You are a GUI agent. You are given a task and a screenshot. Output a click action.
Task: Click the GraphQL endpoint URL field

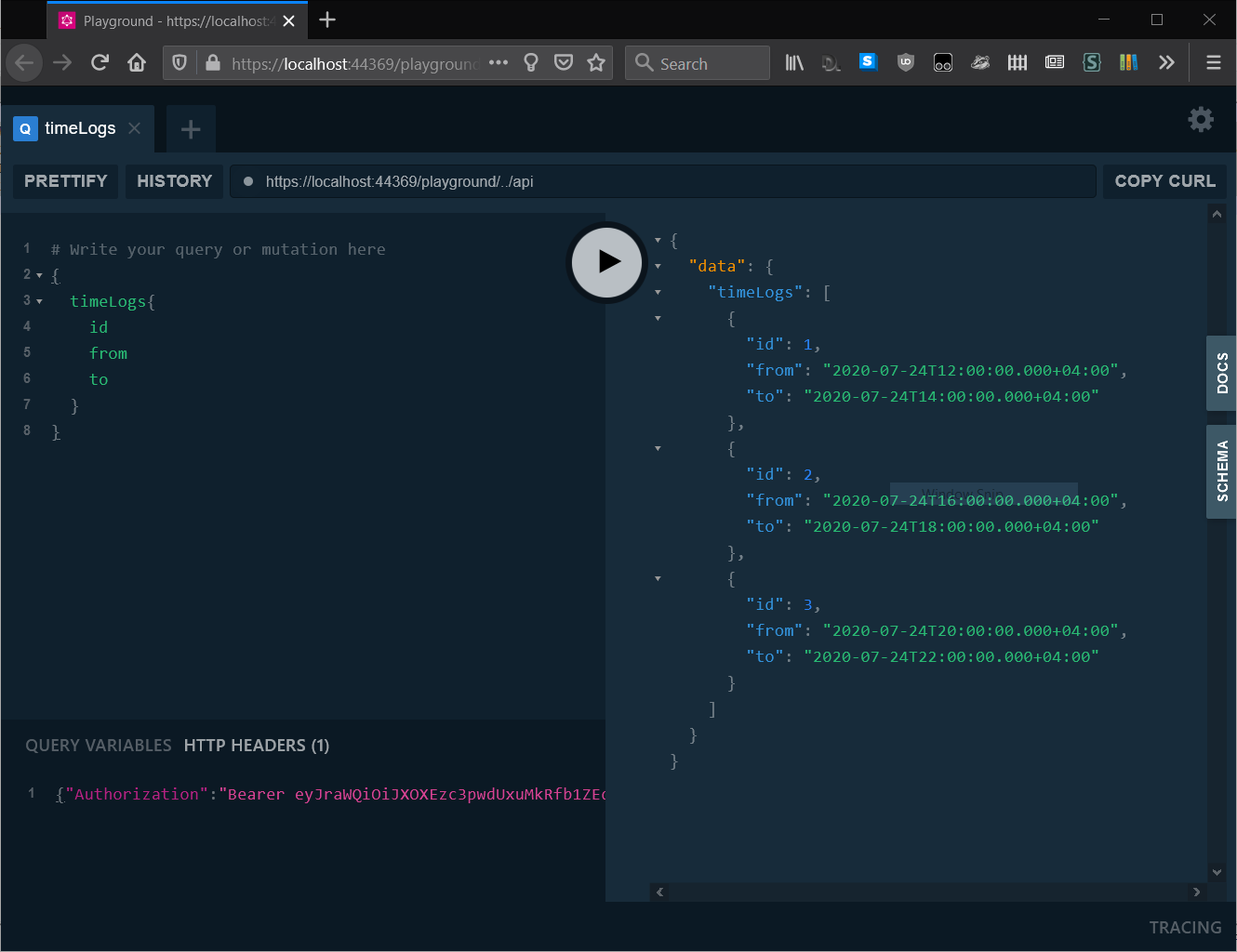(x=670, y=181)
